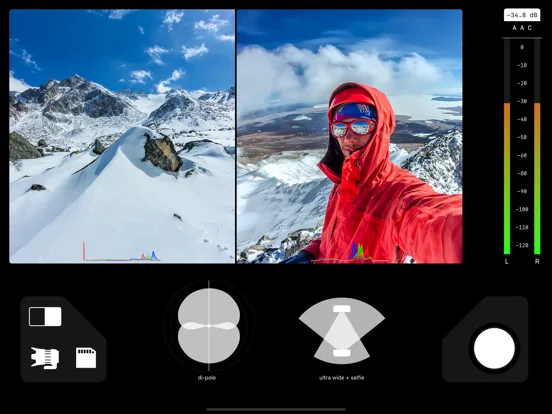The image size is (552, 414).
Task: Click the right channel audio level meter
Action: coord(537,146)
